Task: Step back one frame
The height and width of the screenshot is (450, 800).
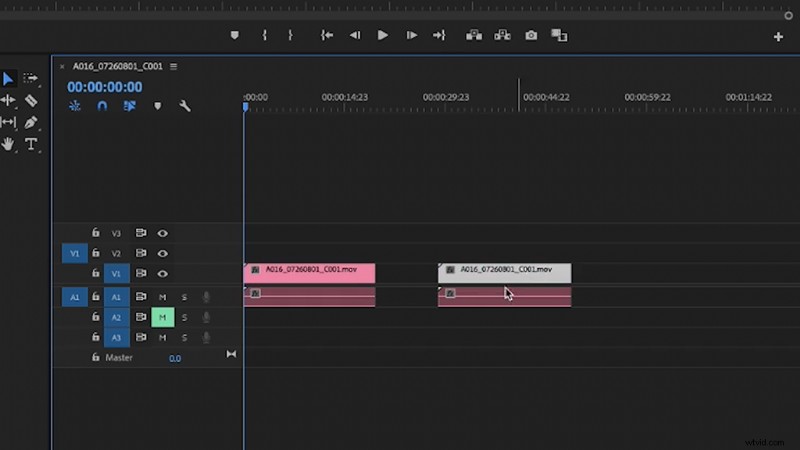Action: pyautogui.click(x=355, y=35)
